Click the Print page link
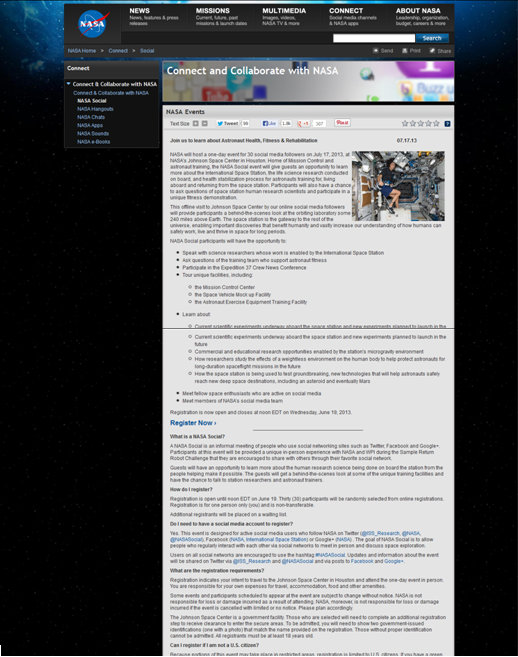The image size is (518, 657). [x=411, y=51]
